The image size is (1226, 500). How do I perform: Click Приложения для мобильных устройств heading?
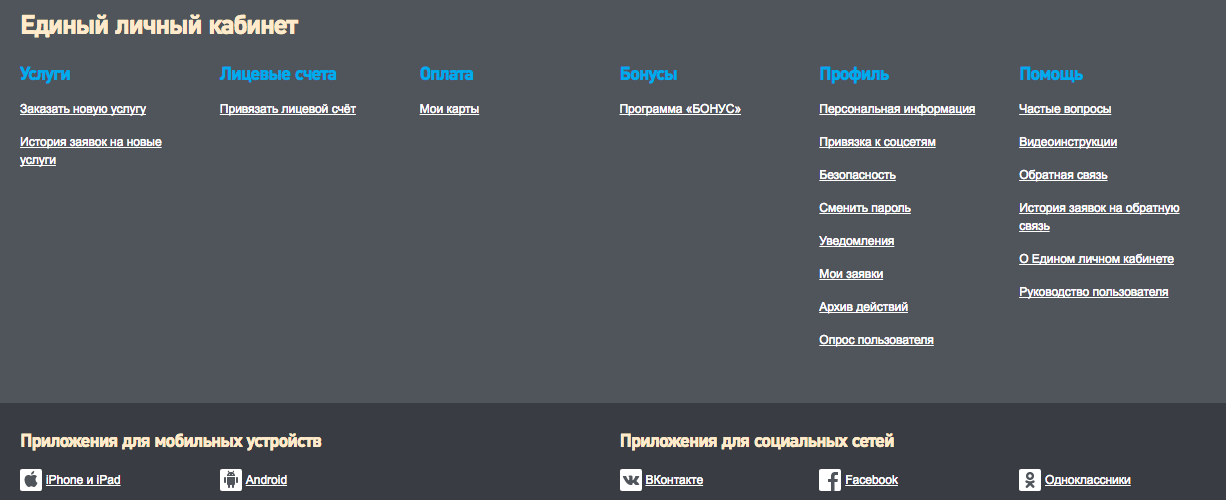point(171,441)
